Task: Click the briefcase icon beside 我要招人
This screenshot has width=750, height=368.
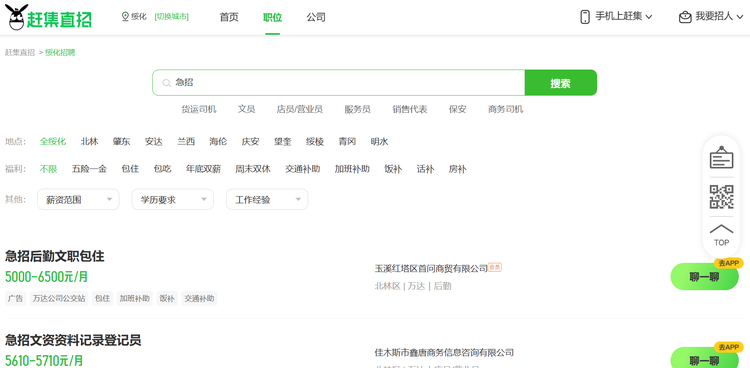Action: [x=685, y=17]
